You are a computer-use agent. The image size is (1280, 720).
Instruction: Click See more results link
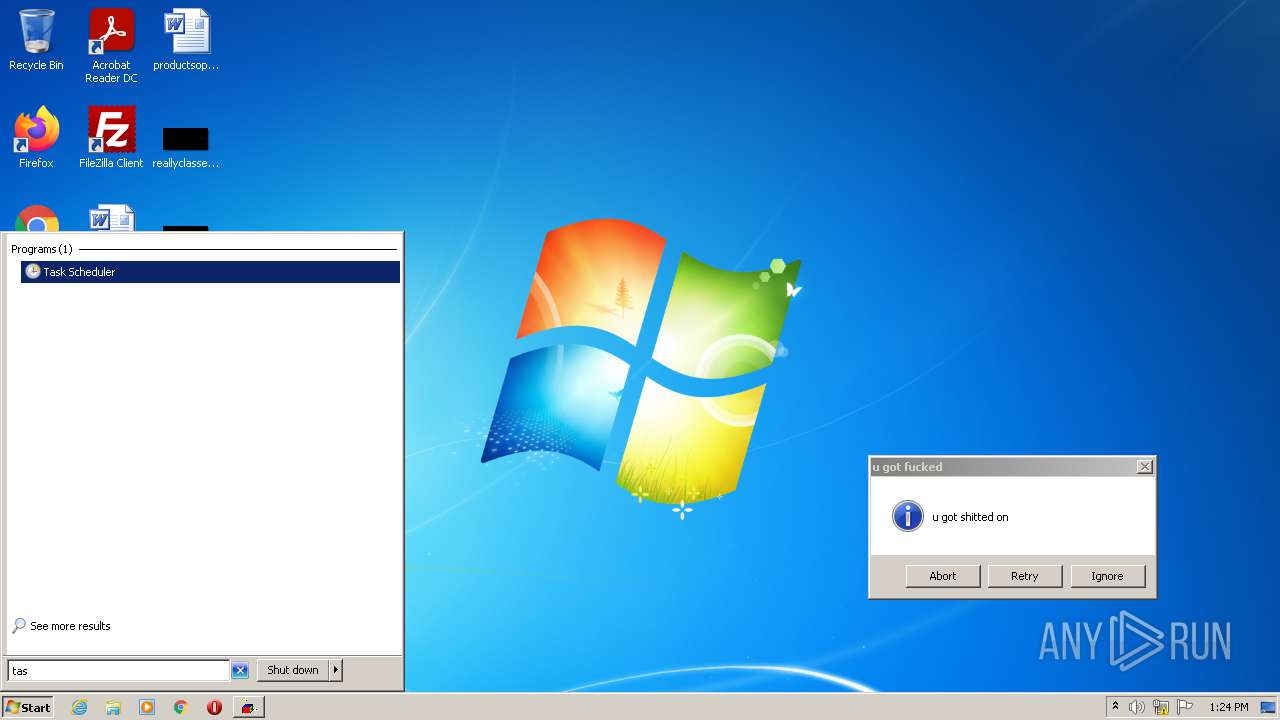(62, 626)
